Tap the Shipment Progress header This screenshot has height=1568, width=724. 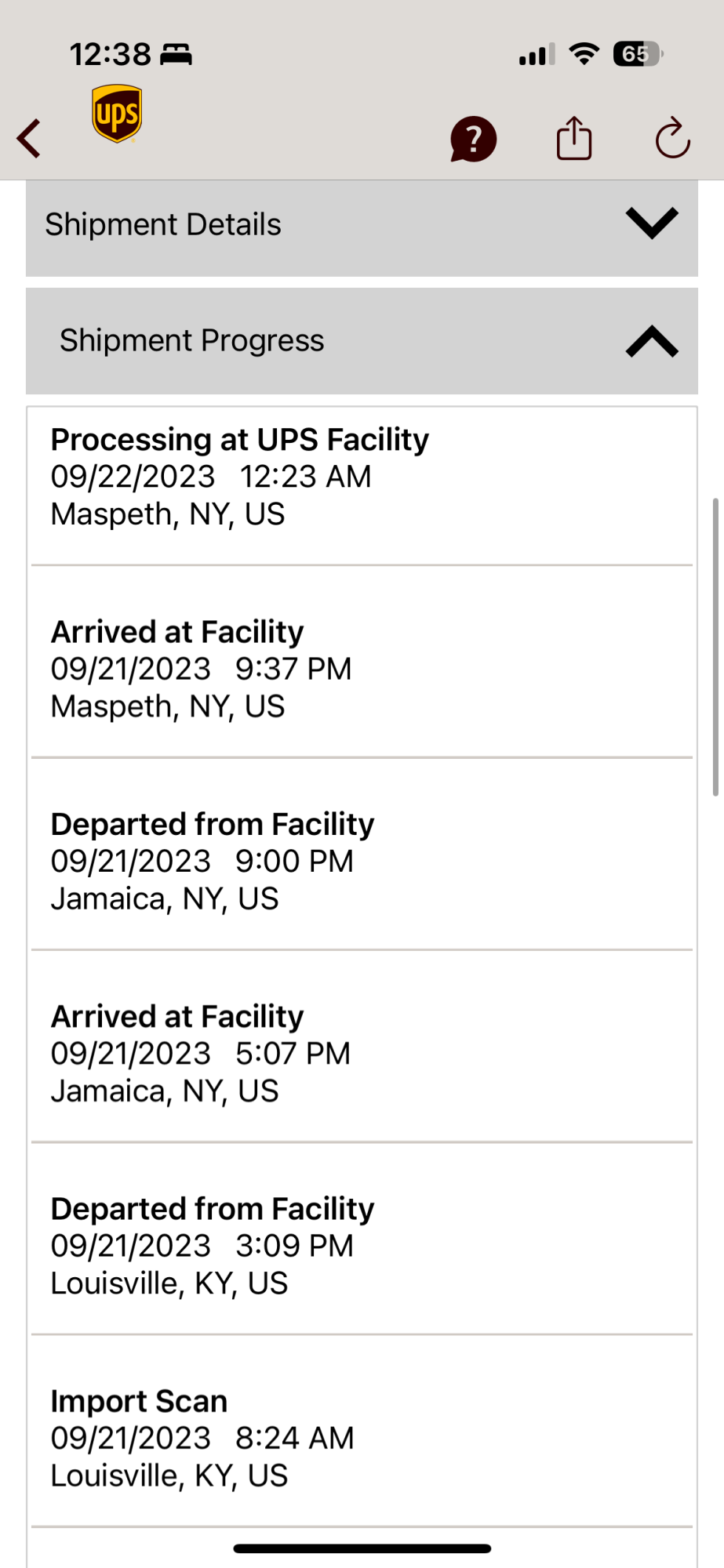pyautogui.click(x=192, y=341)
